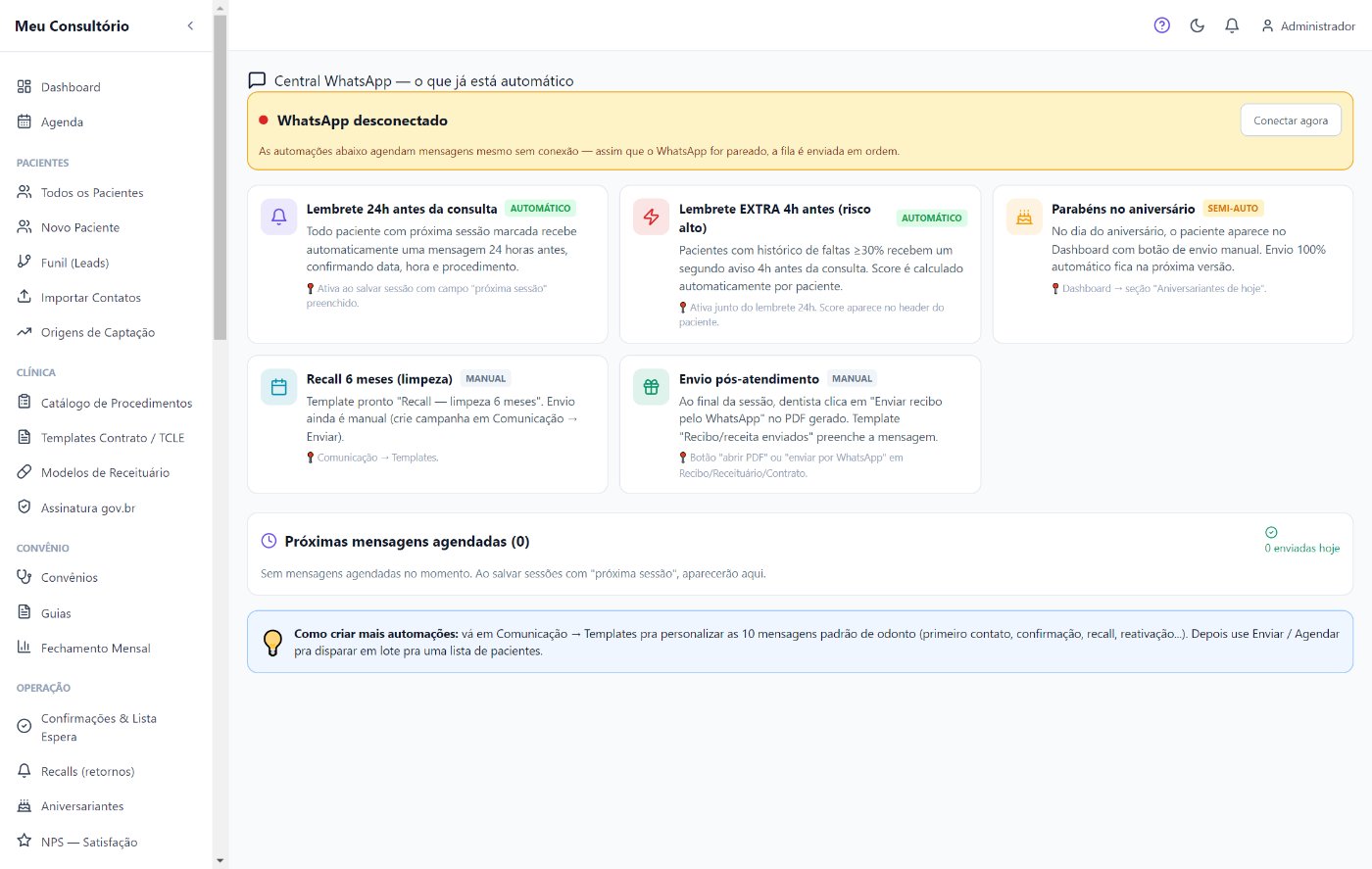Click cake icon on Parabéns no aniversário card
Screen dimensions: 1372x869
(x=1024, y=217)
